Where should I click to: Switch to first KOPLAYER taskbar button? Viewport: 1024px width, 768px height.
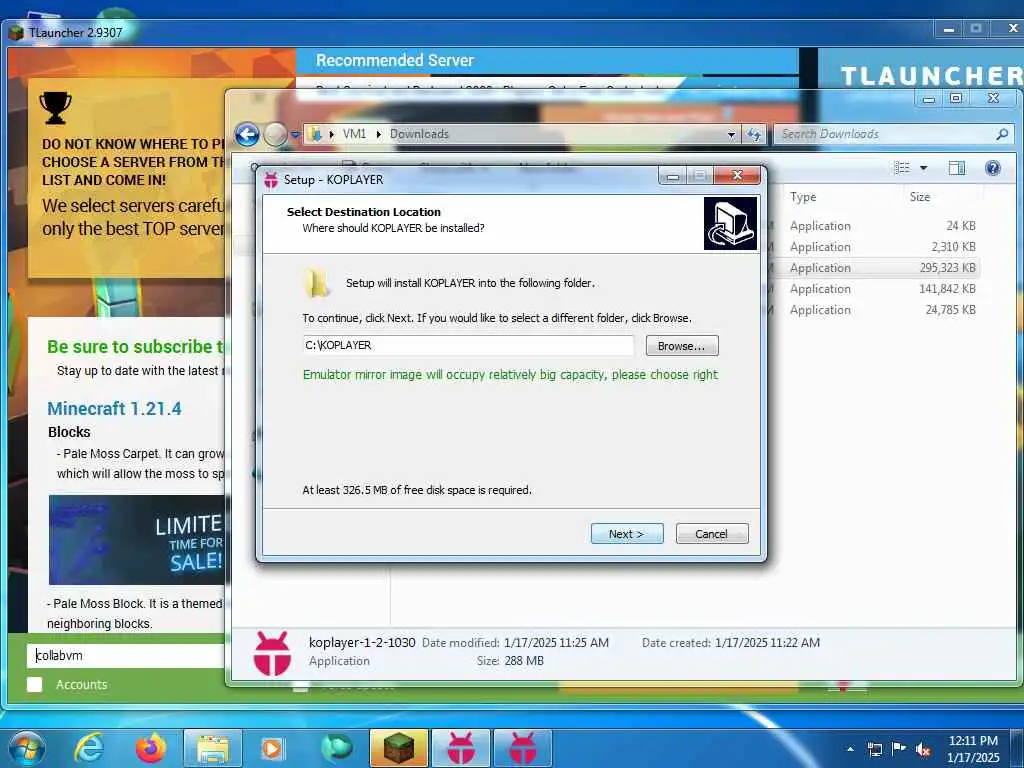(461, 748)
